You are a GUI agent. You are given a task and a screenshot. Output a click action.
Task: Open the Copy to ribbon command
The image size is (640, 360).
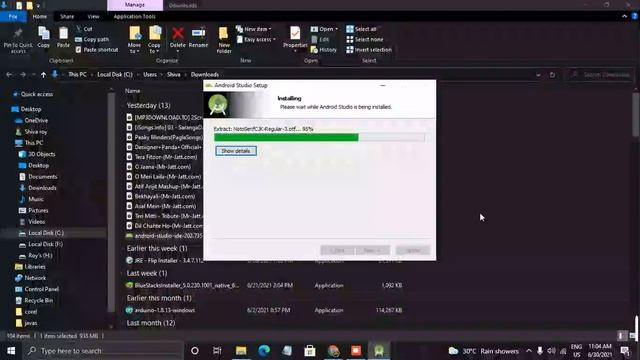click(x=154, y=40)
